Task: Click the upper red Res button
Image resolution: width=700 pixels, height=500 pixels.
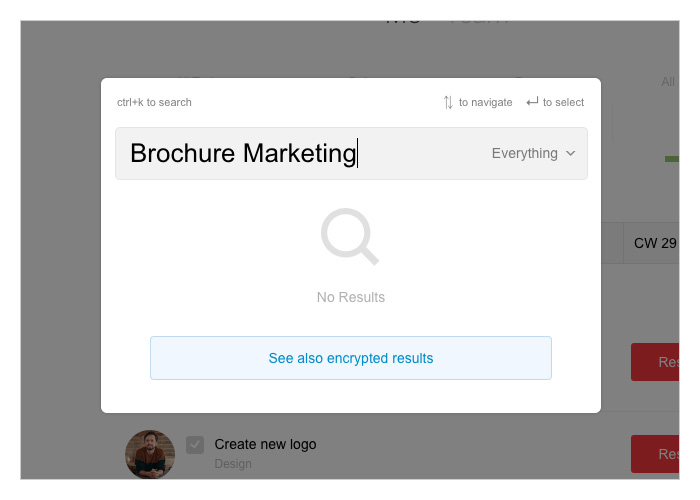Action: coord(655,362)
